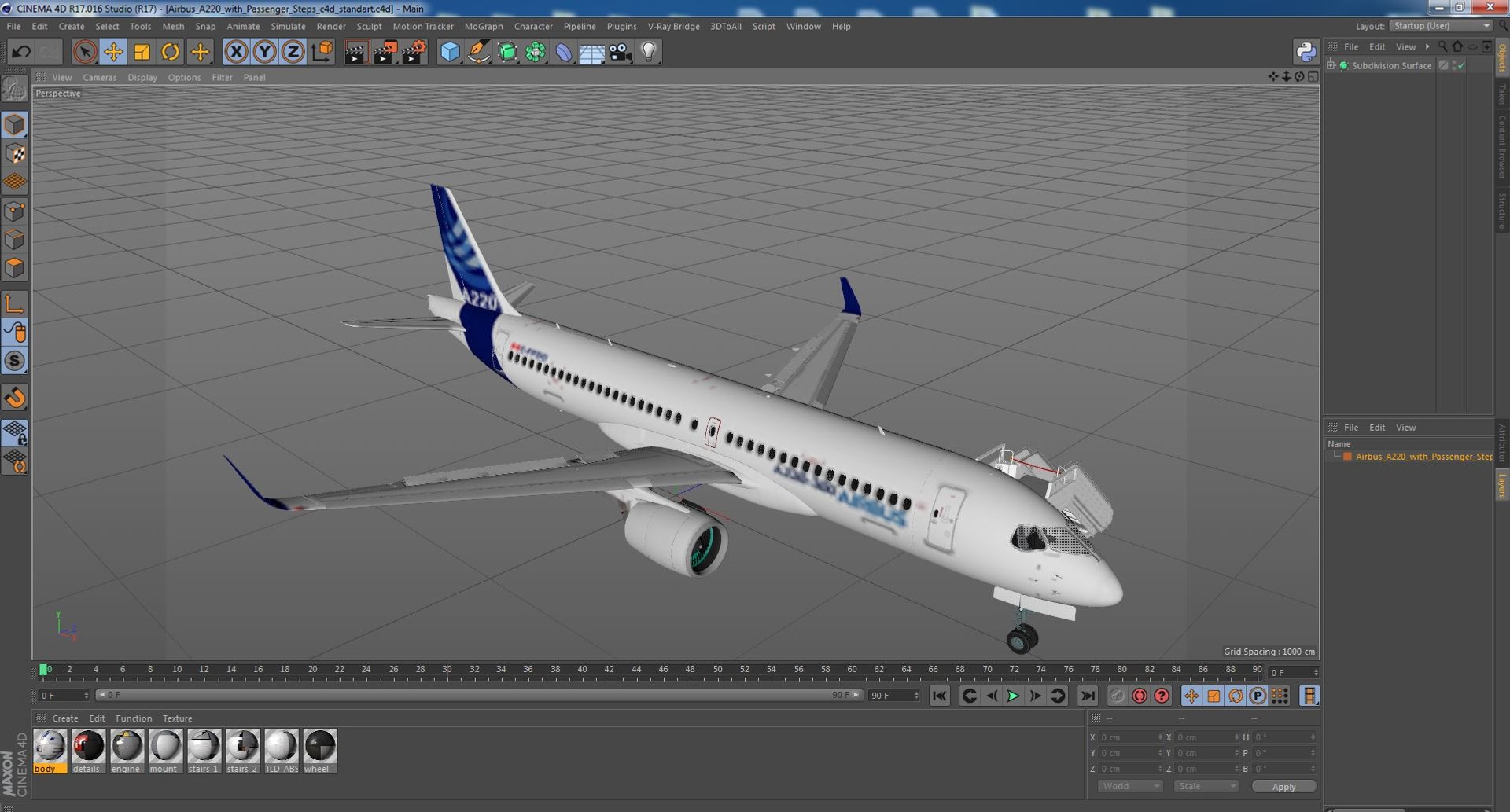Click Render to Picture Viewer icon
The height and width of the screenshot is (812, 1510).
[x=385, y=53]
